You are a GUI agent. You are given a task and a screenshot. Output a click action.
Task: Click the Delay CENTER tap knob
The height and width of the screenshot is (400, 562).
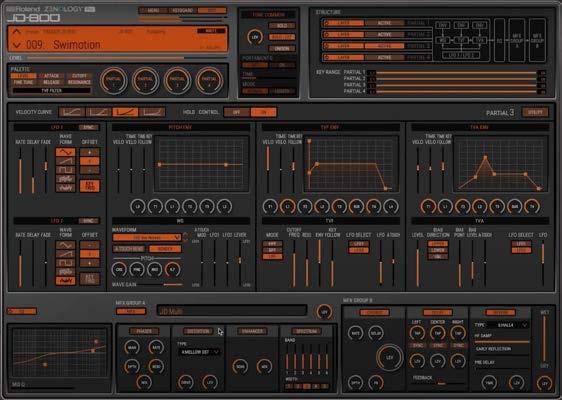click(x=438, y=333)
